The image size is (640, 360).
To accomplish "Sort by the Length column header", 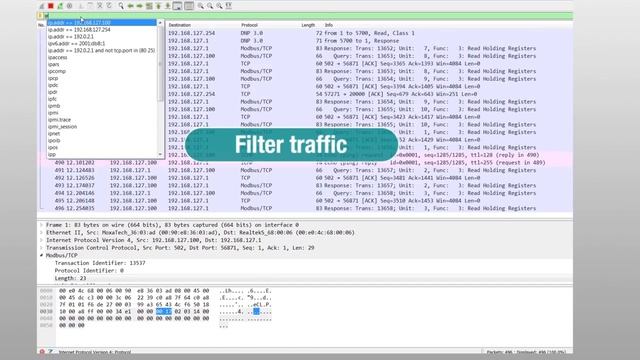I will pyautogui.click(x=308, y=25).
